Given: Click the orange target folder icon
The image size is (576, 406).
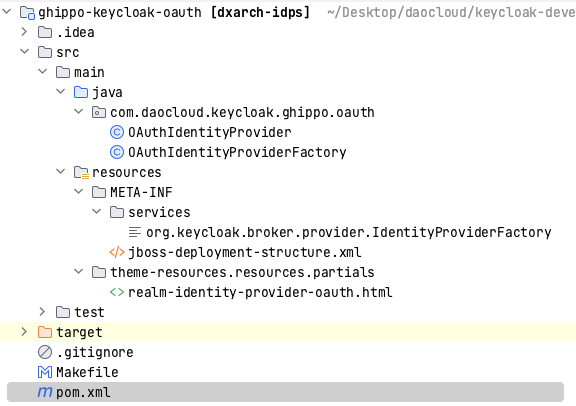Looking at the screenshot, I should tap(45, 332).
